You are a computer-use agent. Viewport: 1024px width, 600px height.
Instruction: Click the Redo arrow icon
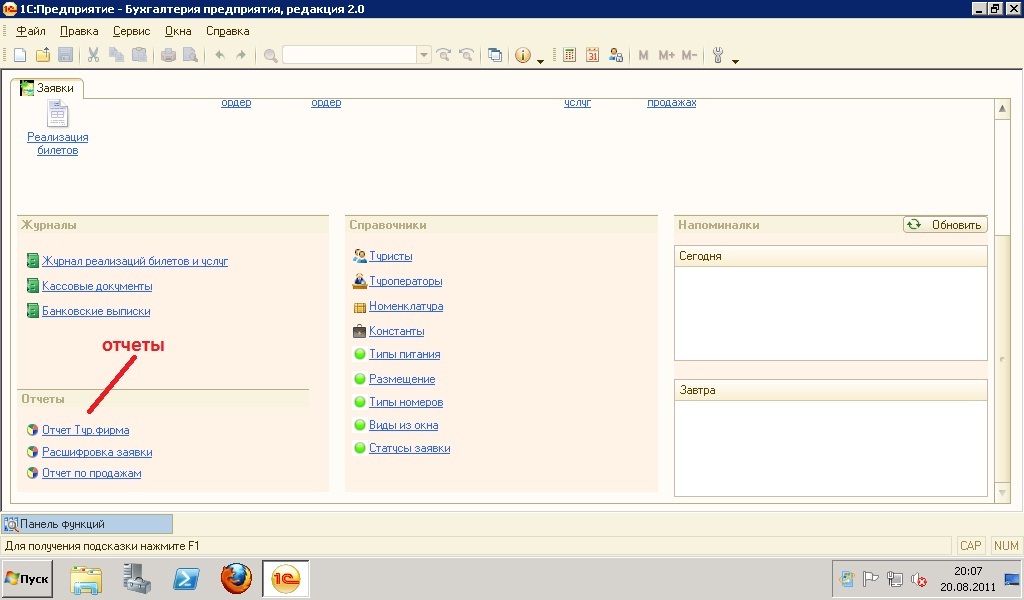241,55
